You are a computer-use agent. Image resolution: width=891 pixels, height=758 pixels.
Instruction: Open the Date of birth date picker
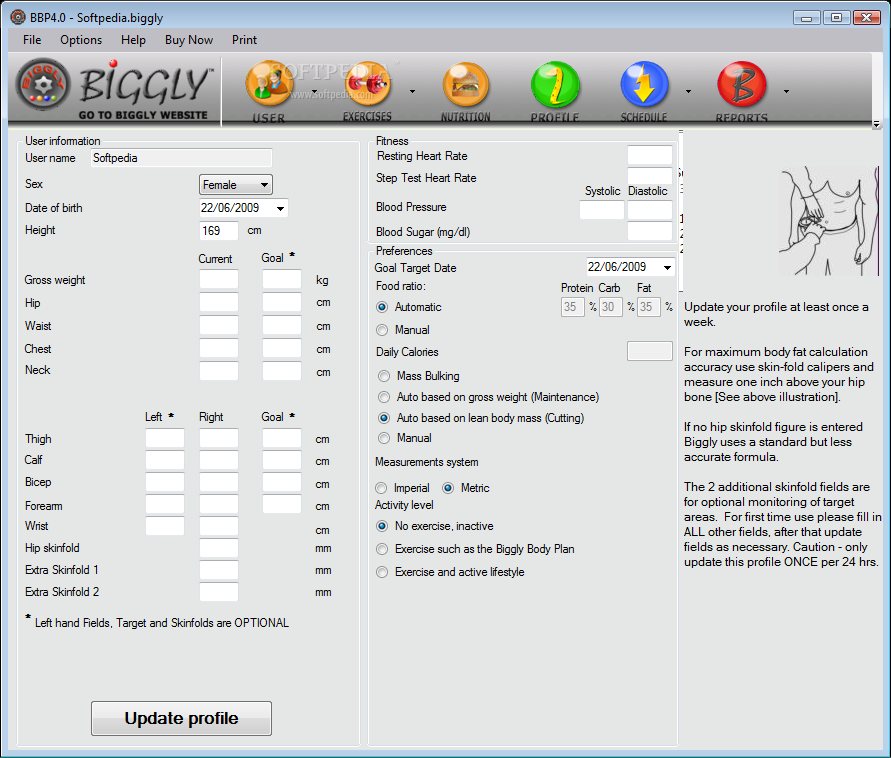[281, 209]
